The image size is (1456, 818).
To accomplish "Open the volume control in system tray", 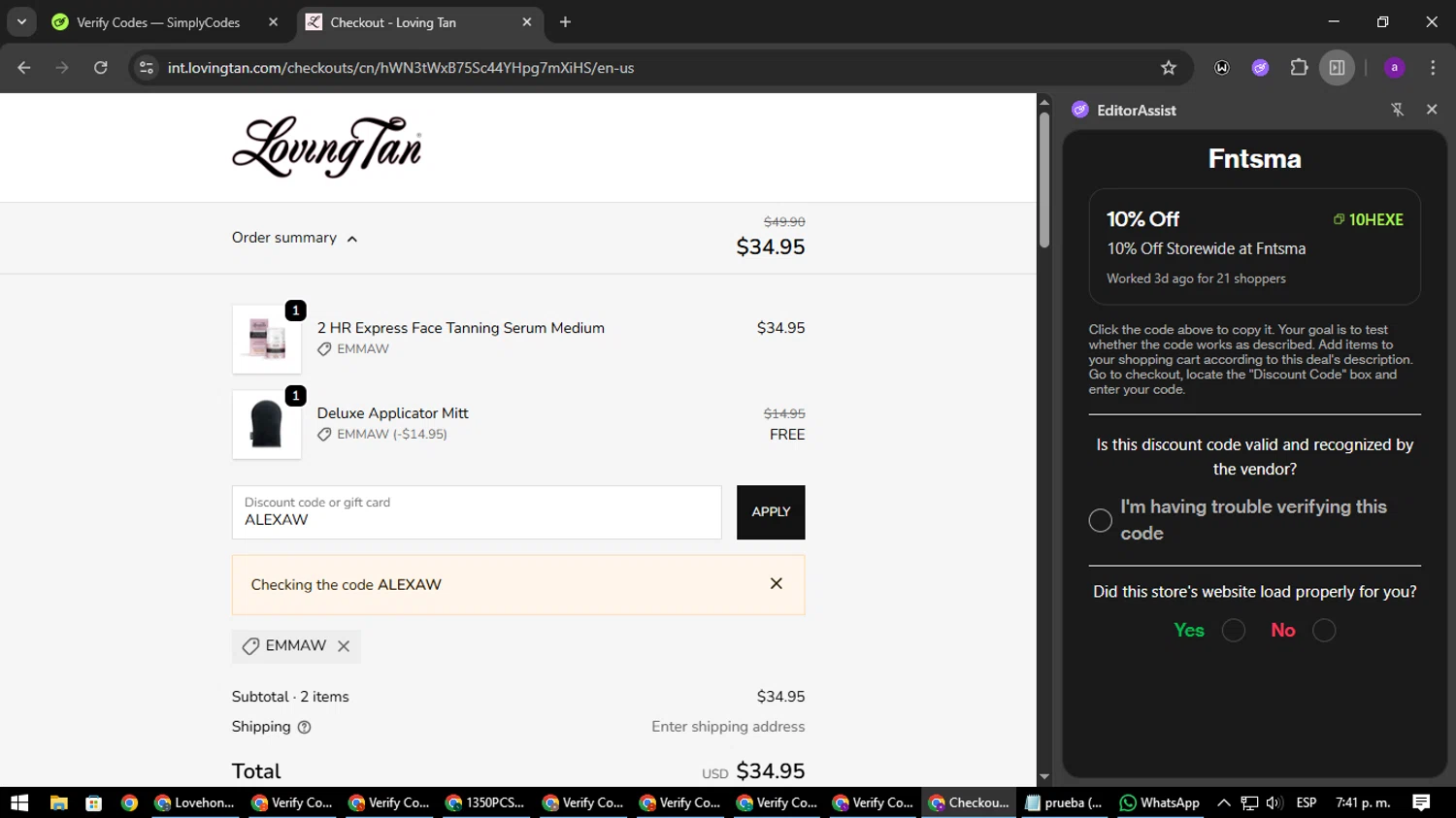I will [1274, 802].
